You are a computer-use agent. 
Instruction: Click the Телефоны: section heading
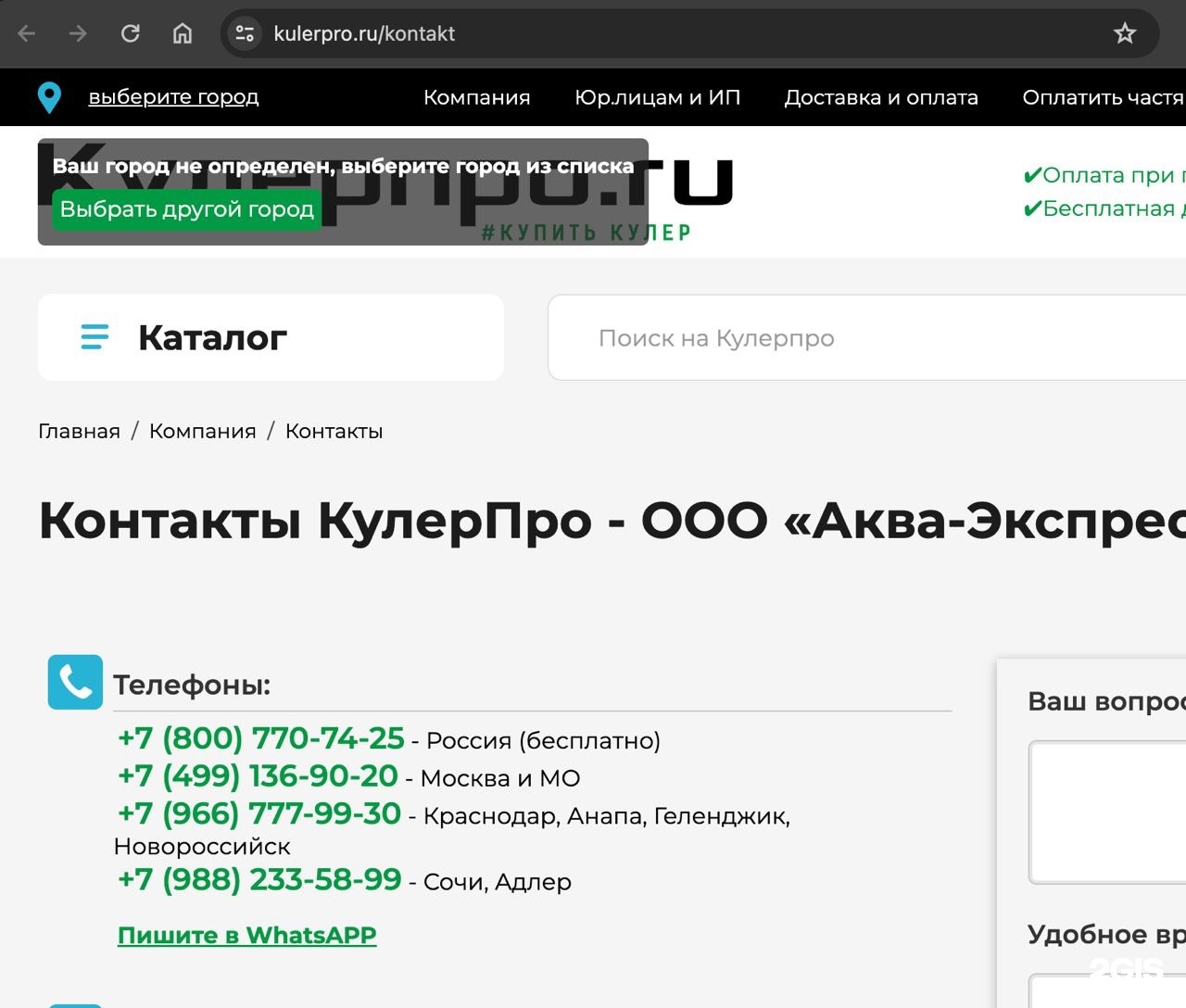tap(192, 685)
